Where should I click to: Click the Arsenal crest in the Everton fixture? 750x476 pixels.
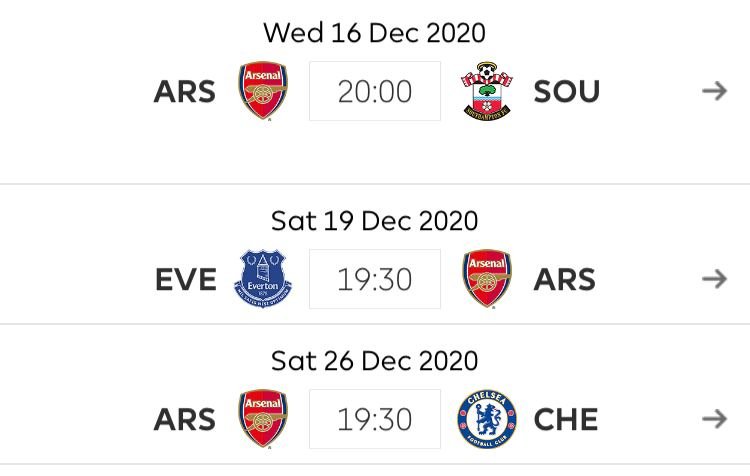point(487,278)
